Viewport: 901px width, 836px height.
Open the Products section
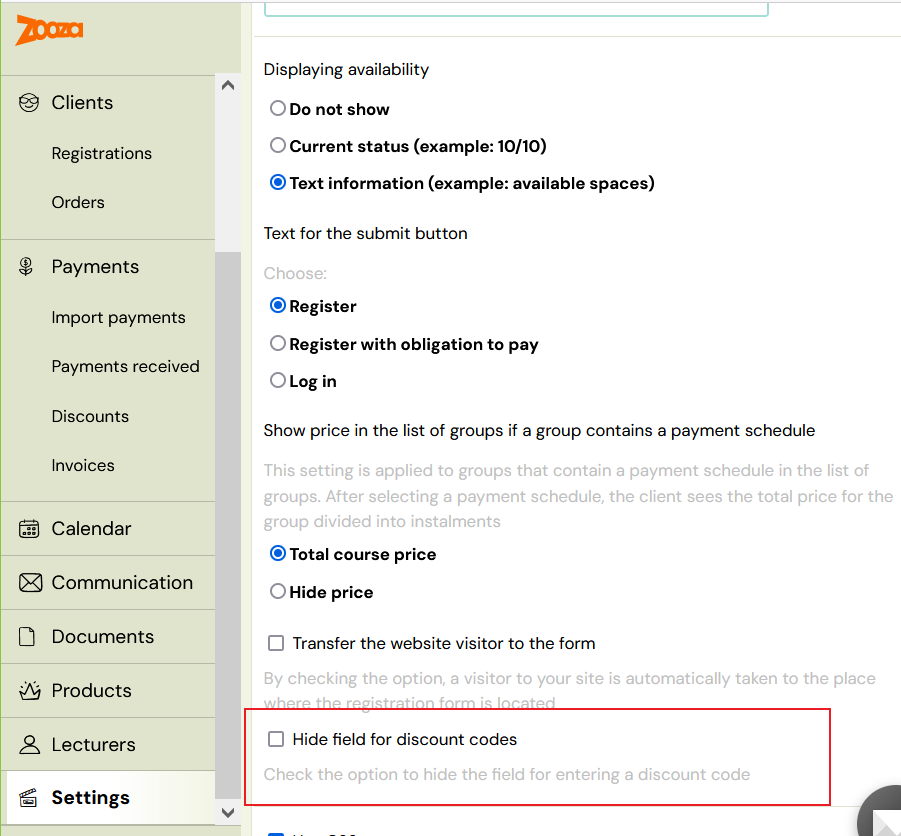(91, 691)
